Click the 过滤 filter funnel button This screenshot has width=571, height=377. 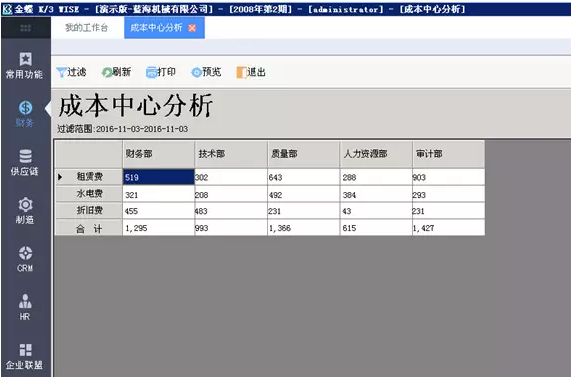coord(71,72)
